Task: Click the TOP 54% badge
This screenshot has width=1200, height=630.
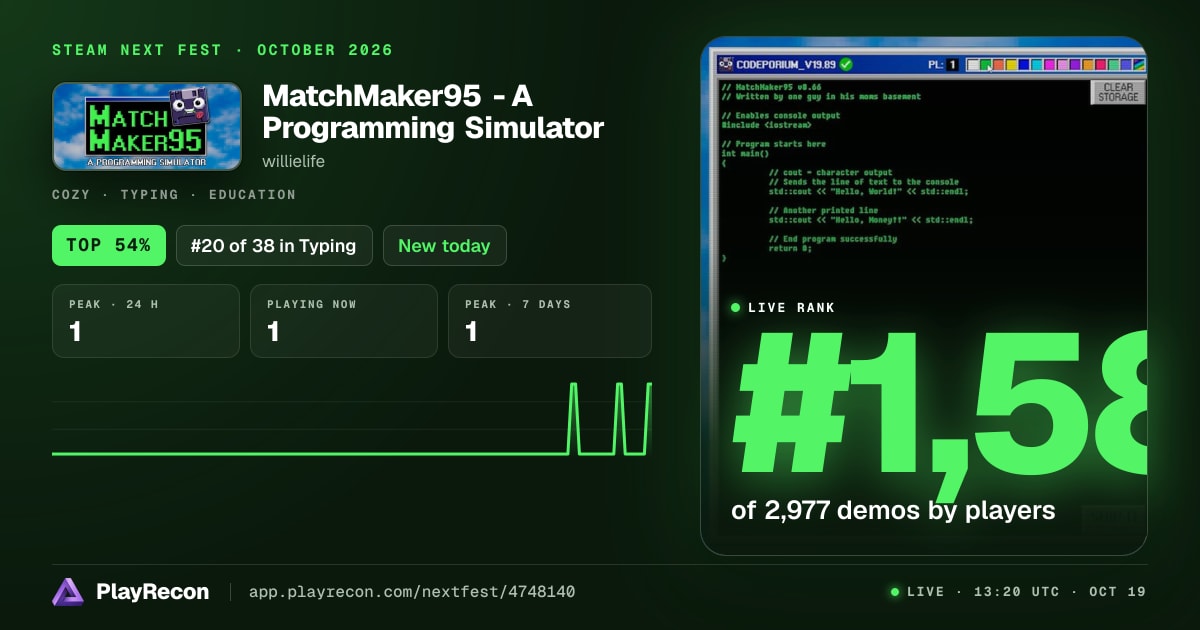Action: click(x=108, y=245)
